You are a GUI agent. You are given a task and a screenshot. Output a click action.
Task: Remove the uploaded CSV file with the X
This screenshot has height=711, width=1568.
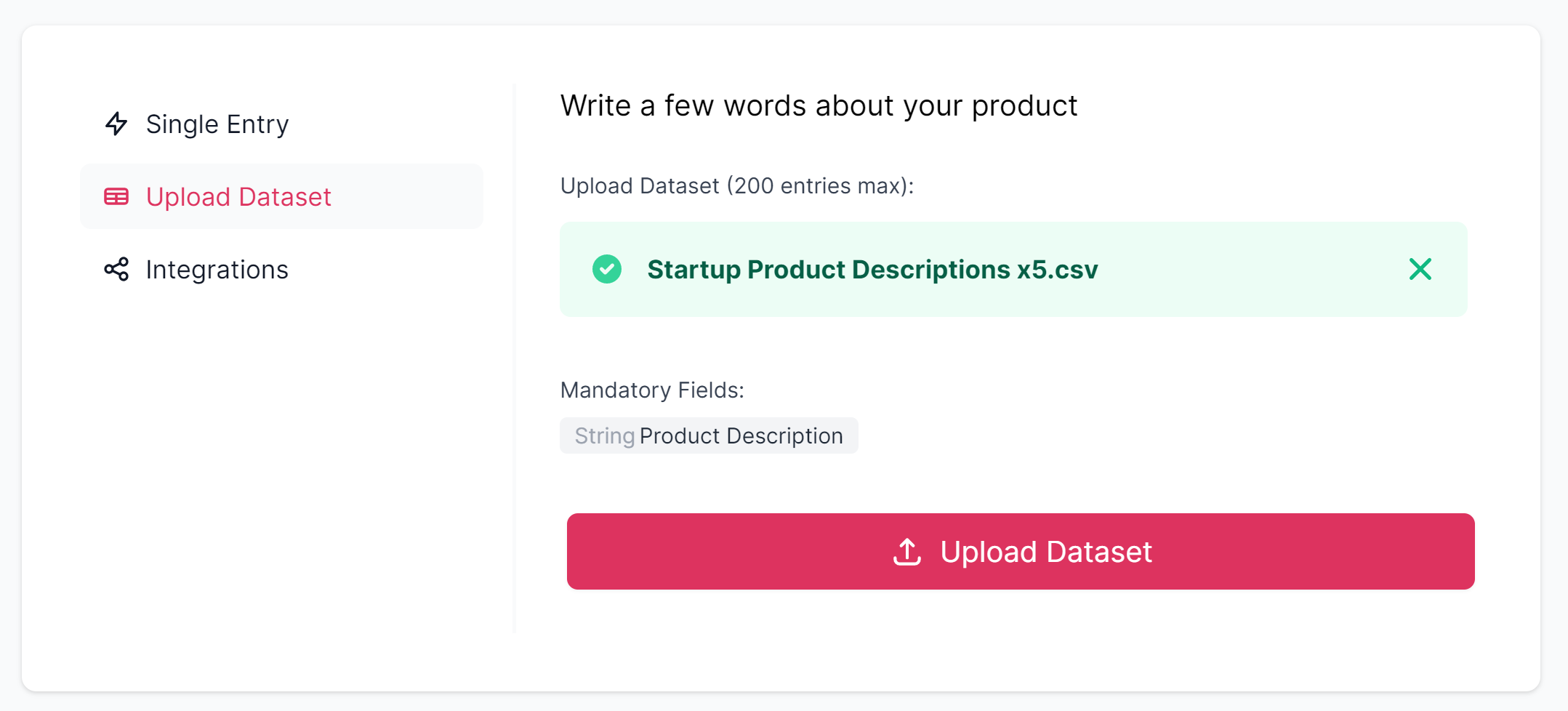tap(1420, 269)
